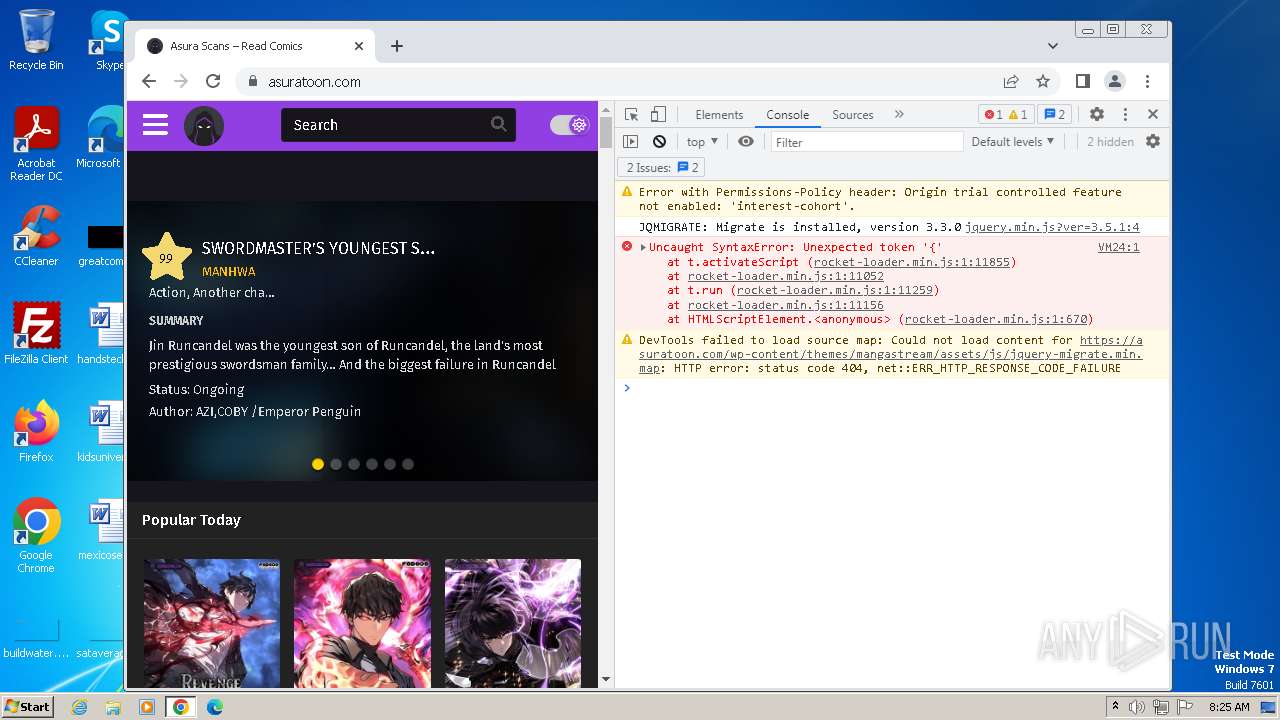
Task: Open Internet Explorer from the taskbar
Action: click(79, 707)
